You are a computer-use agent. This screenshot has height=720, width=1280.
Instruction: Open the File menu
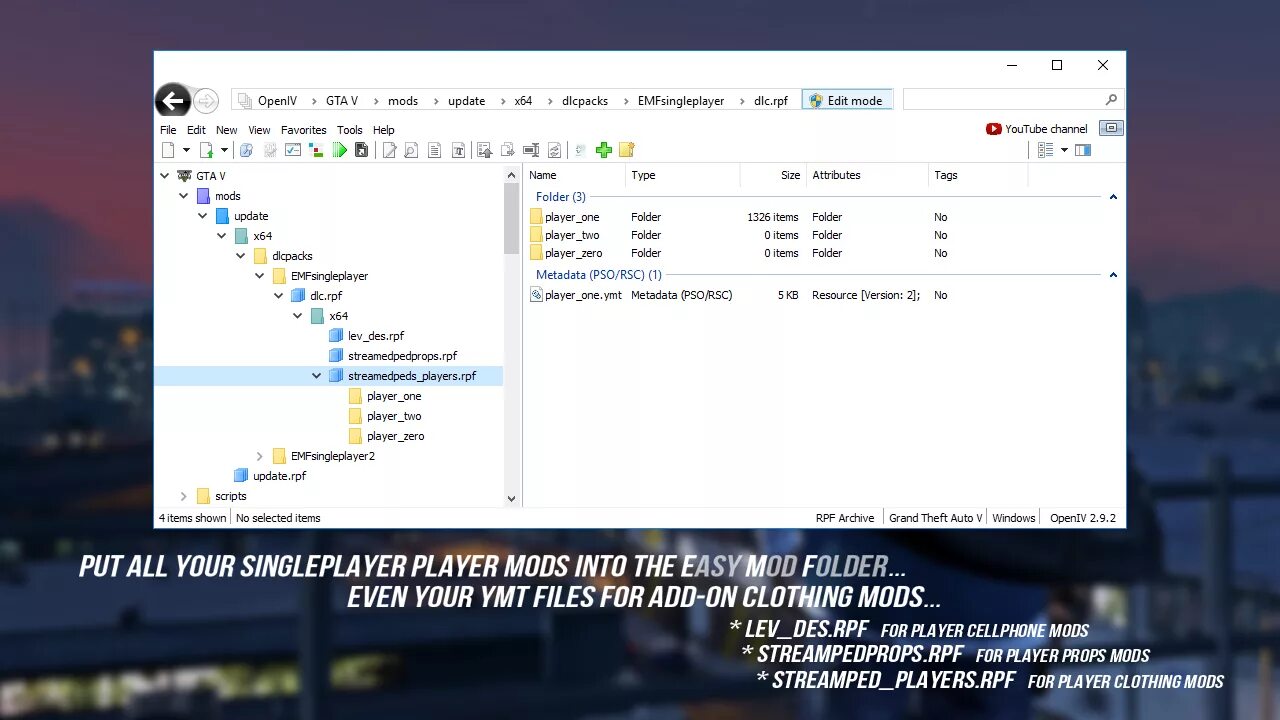coord(168,130)
